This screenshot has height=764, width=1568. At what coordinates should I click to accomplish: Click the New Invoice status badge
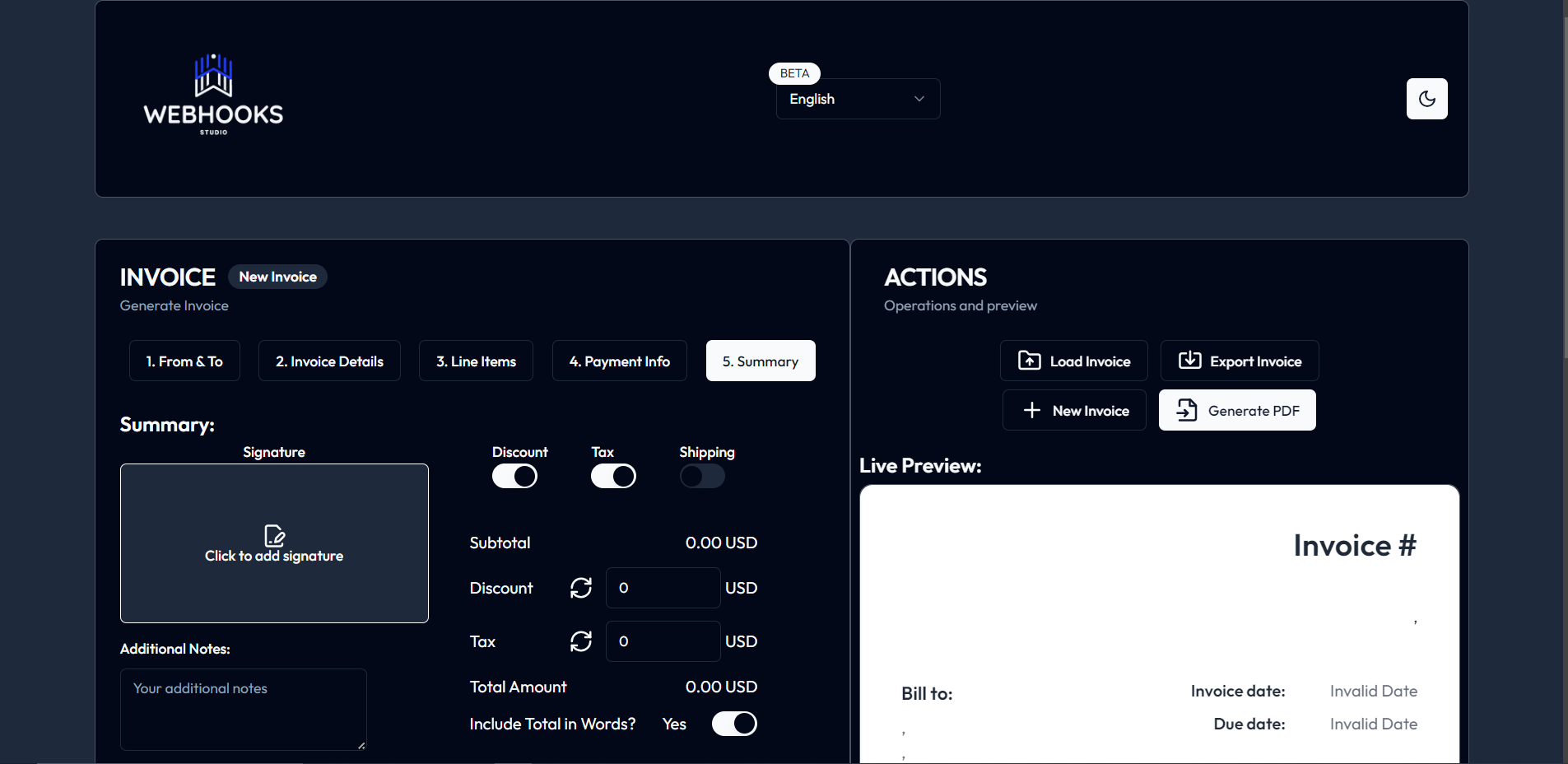(x=277, y=277)
